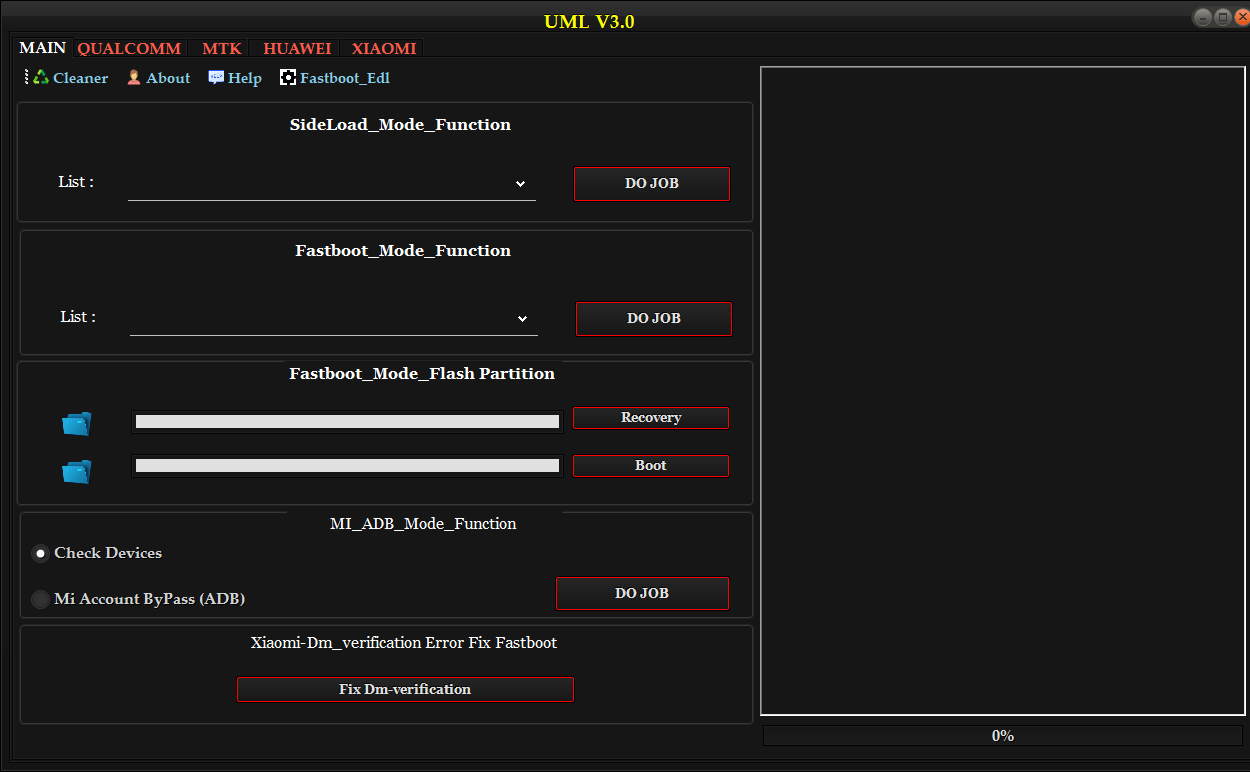Open the MTK tab

coord(221,47)
